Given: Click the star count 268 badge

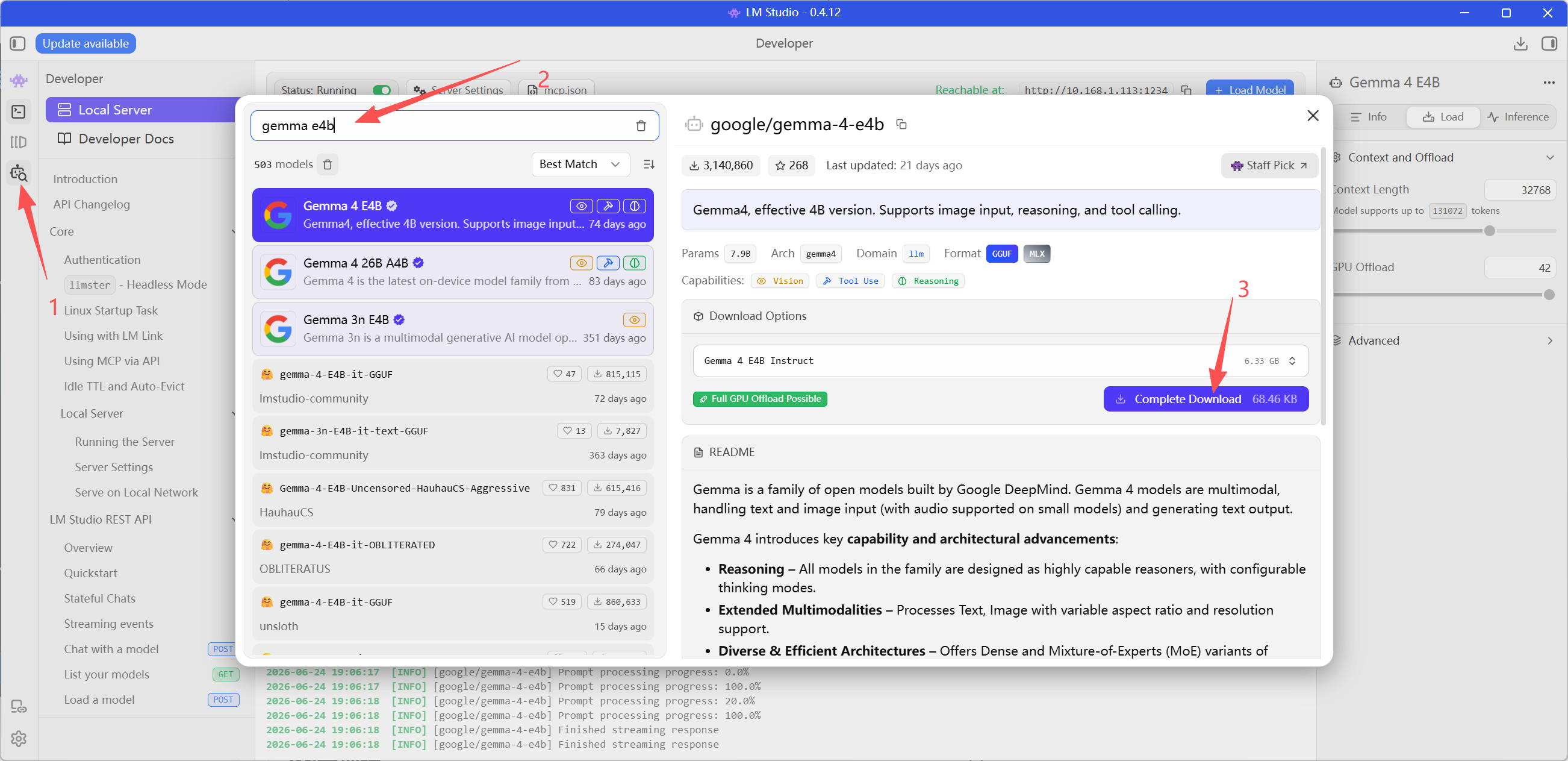Looking at the screenshot, I should point(791,165).
